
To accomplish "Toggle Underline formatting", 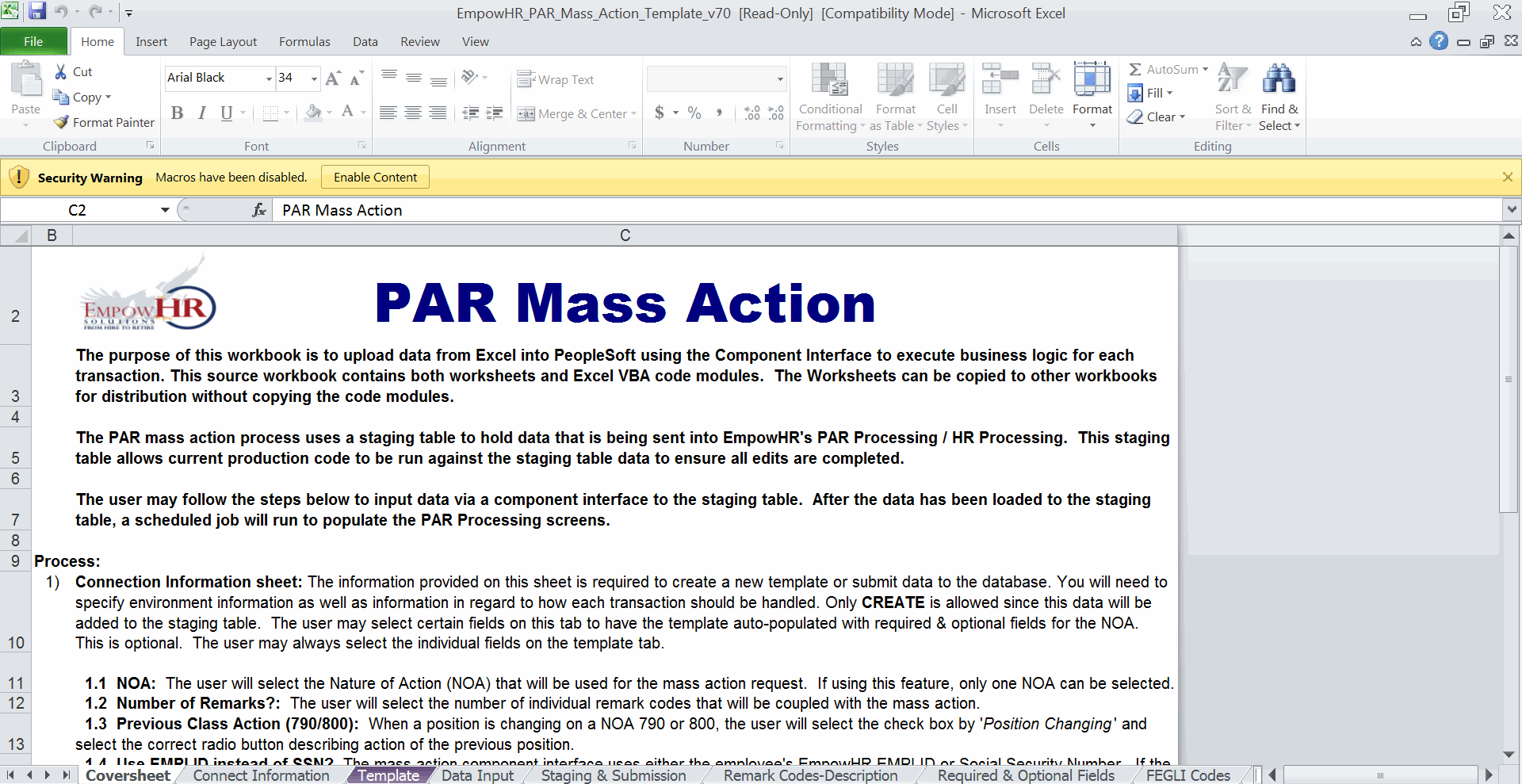I will click(227, 113).
